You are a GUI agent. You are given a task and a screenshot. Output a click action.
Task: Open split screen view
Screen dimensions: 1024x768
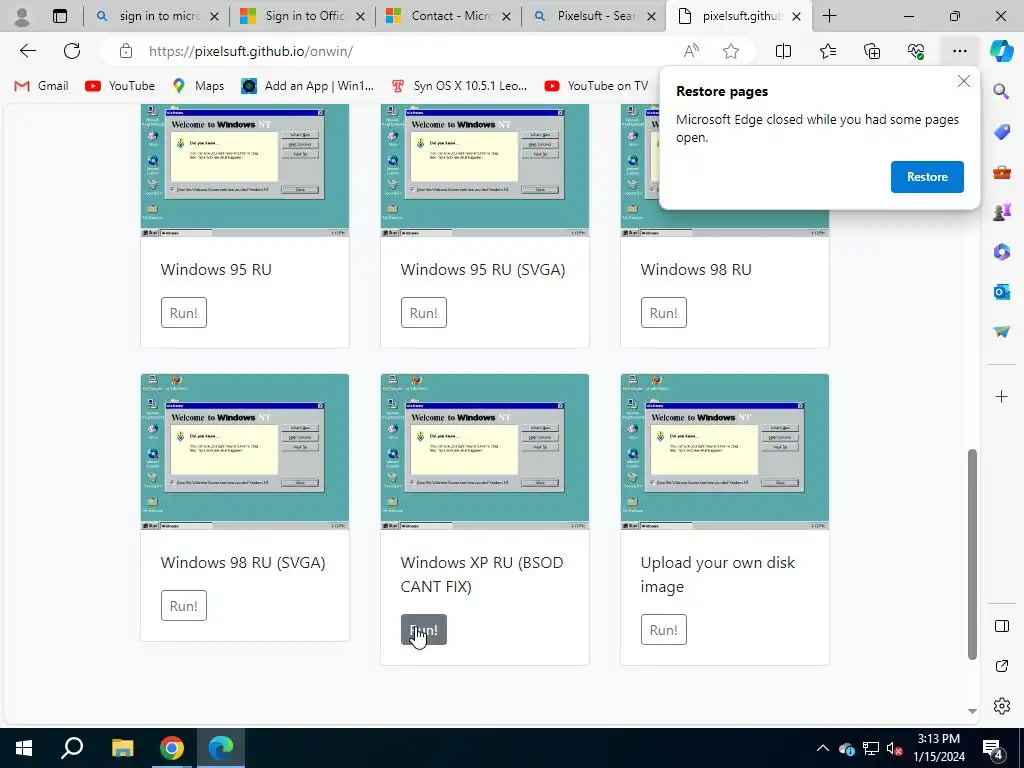click(783, 51)
